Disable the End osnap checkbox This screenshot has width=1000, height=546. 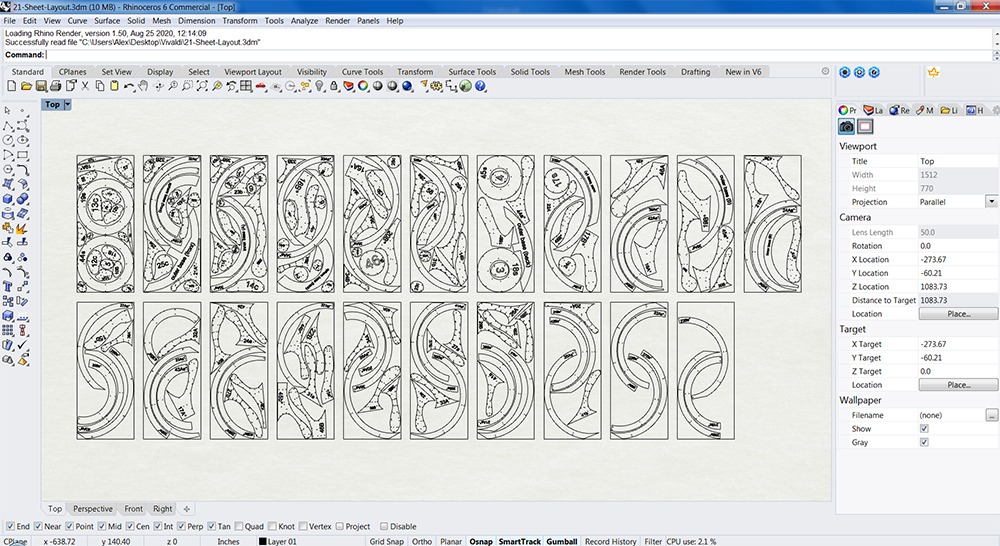point(11,526)
